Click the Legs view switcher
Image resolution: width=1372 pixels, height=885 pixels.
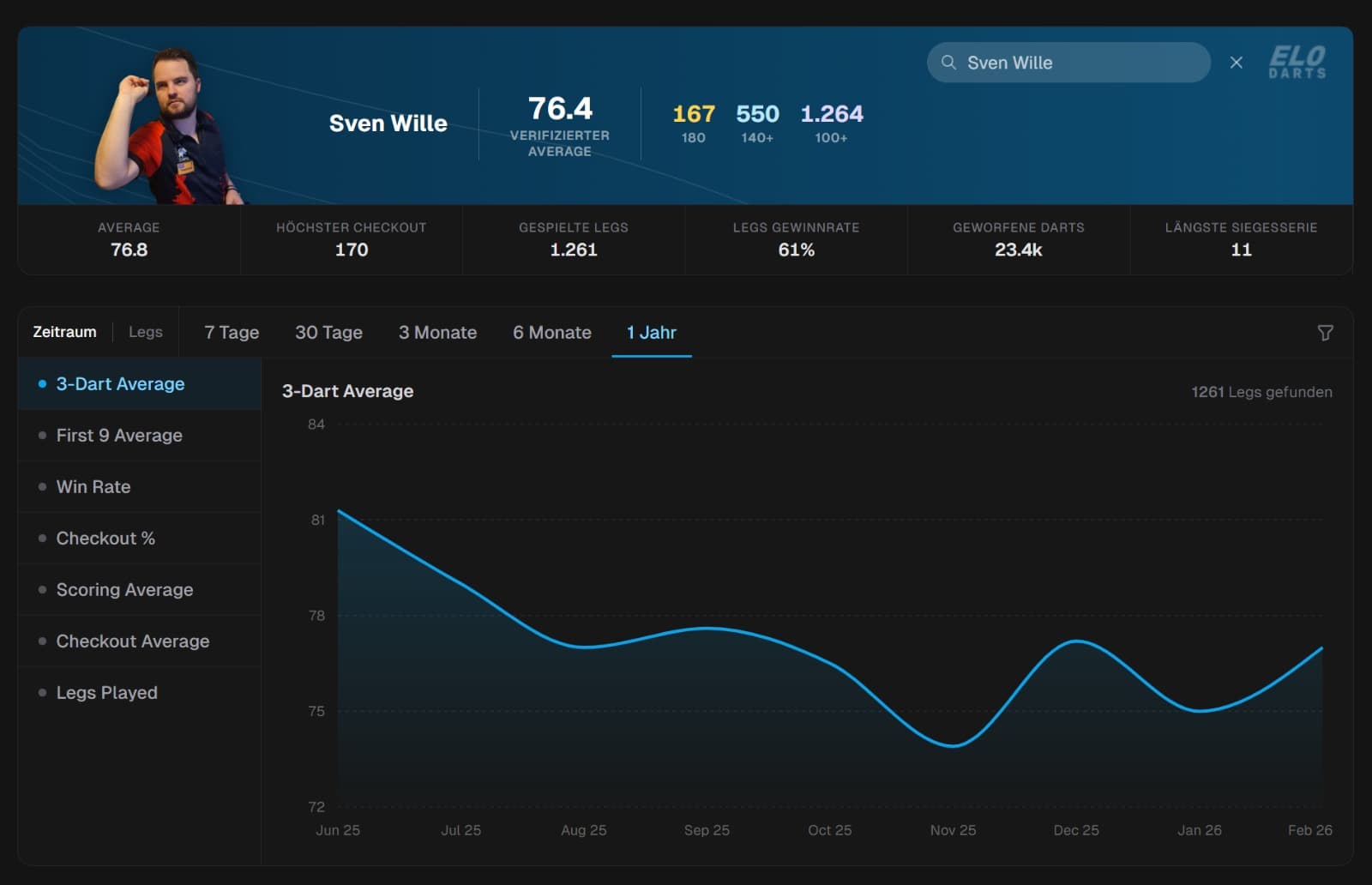[x=145, y=332]
